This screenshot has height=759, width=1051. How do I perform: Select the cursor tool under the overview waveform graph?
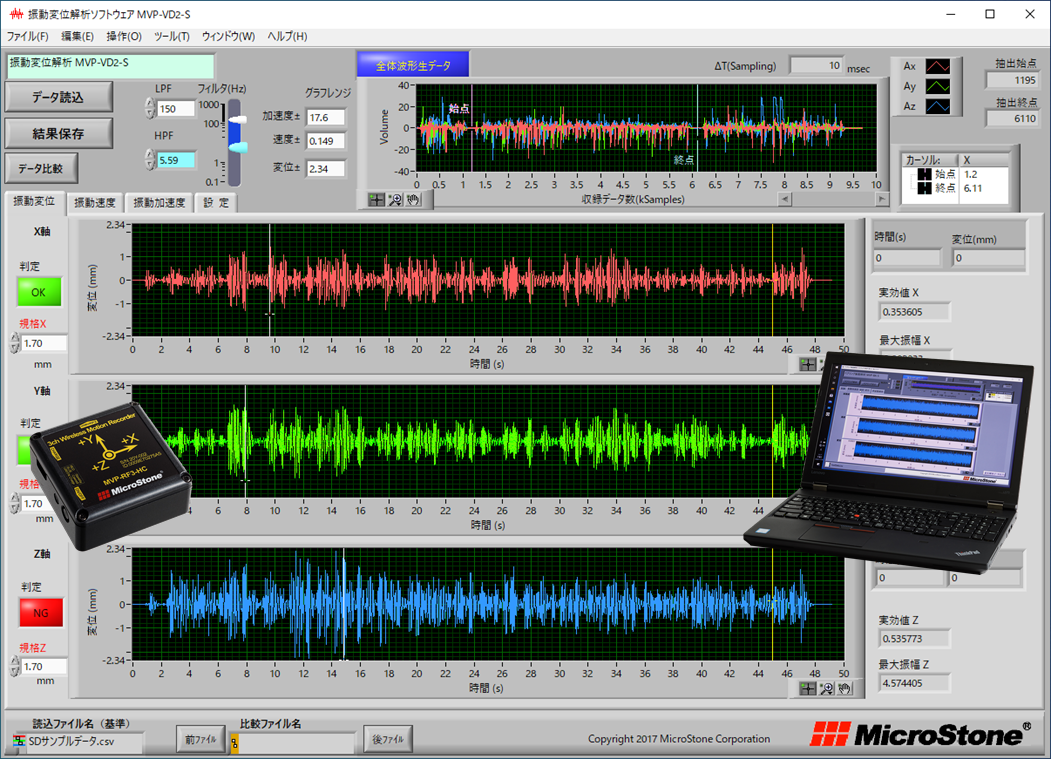(x=376, y=200)
